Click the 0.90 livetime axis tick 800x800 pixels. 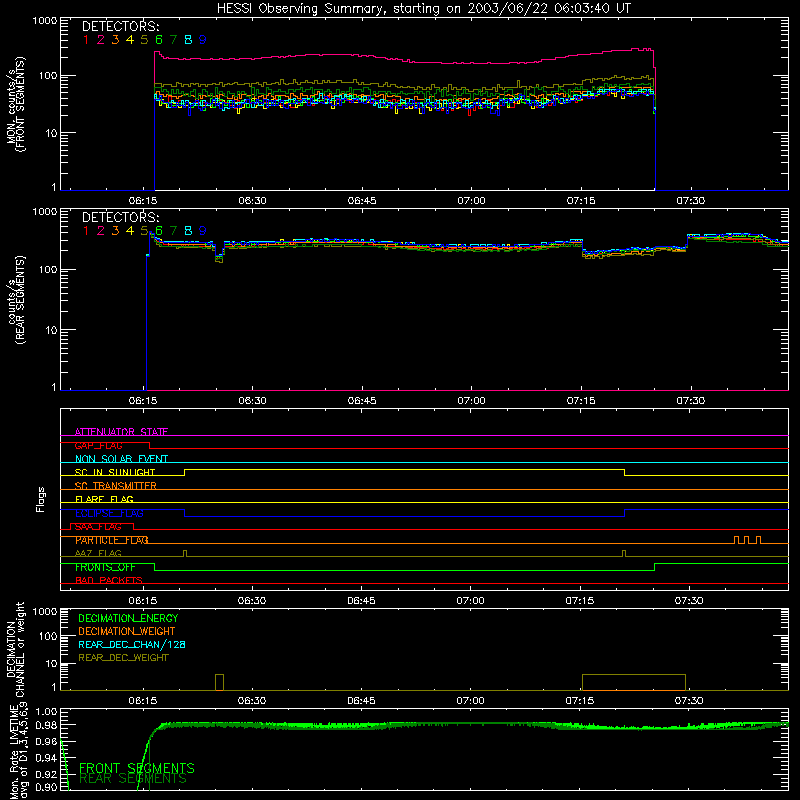click(47, 788)
